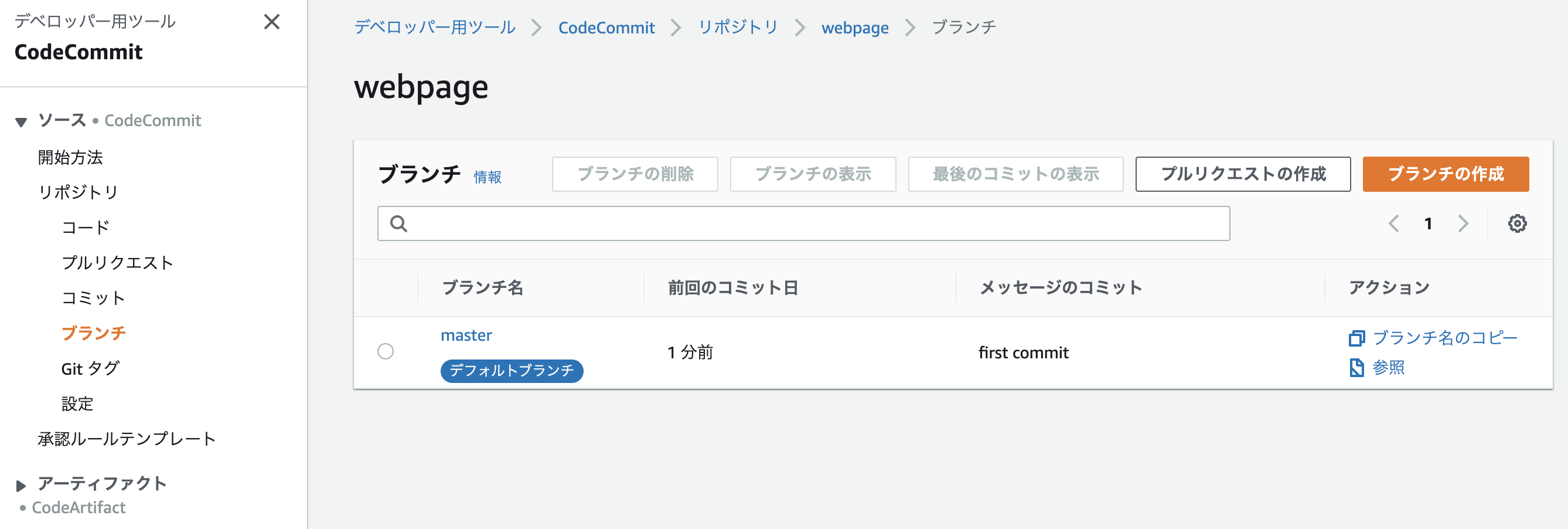Focus the branch search field
Screen dimensions: 1568x529
pos(803,223)
